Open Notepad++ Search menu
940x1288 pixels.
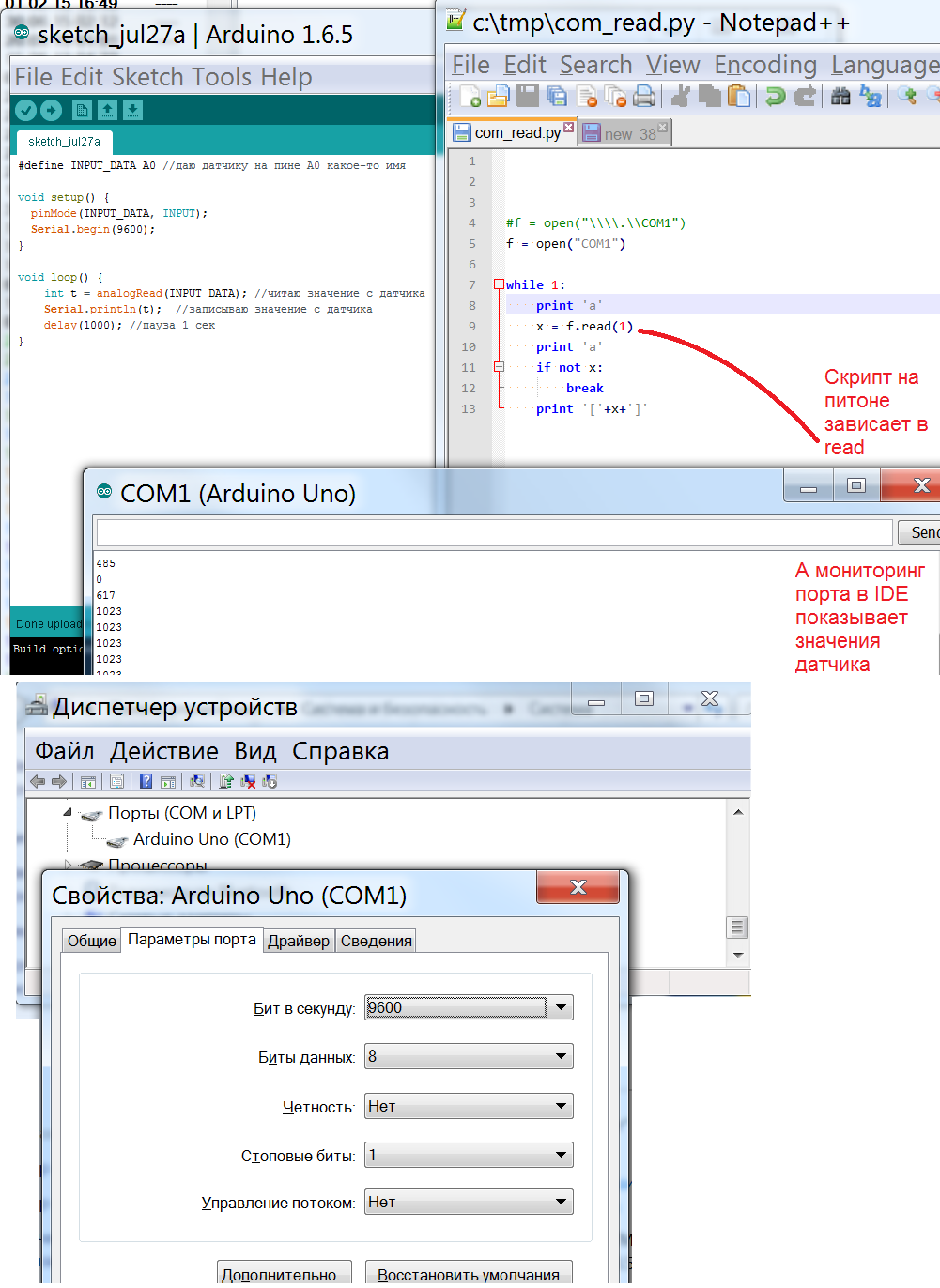[595, 65]
